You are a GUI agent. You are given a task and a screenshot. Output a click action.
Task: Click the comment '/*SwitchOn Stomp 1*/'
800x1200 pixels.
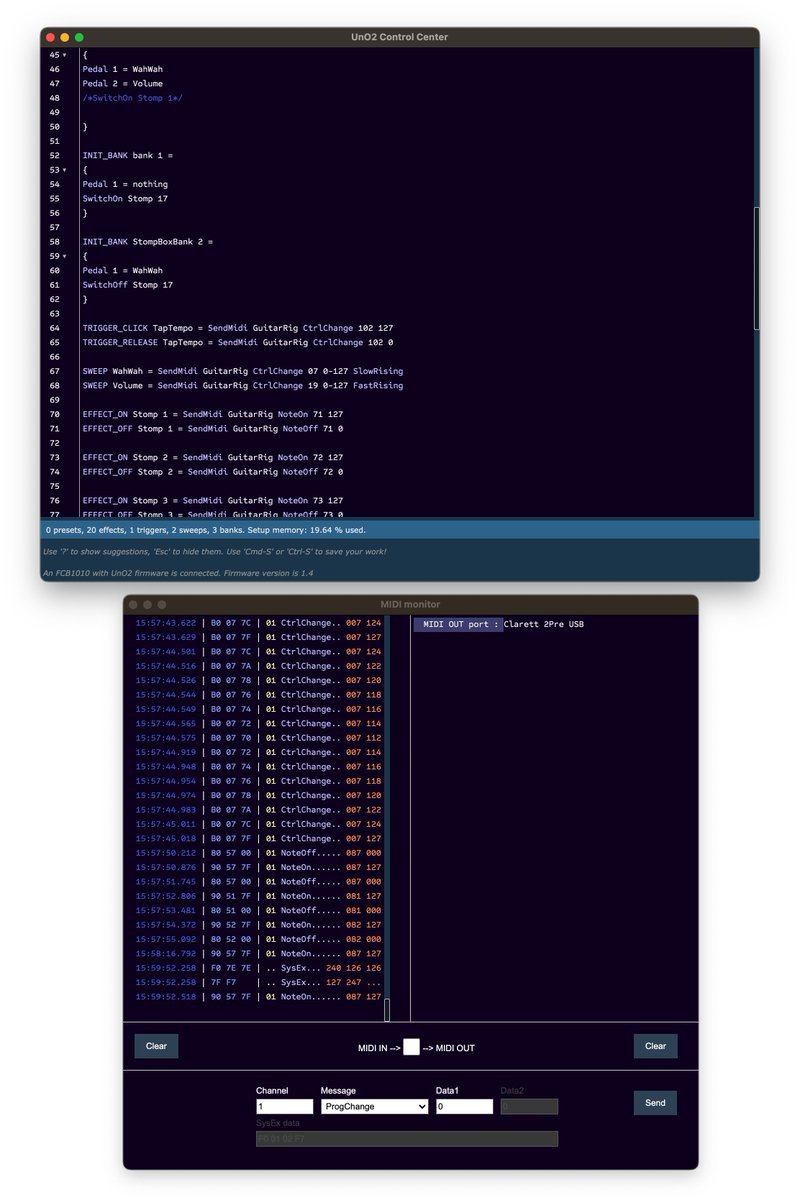coord(132,98)
